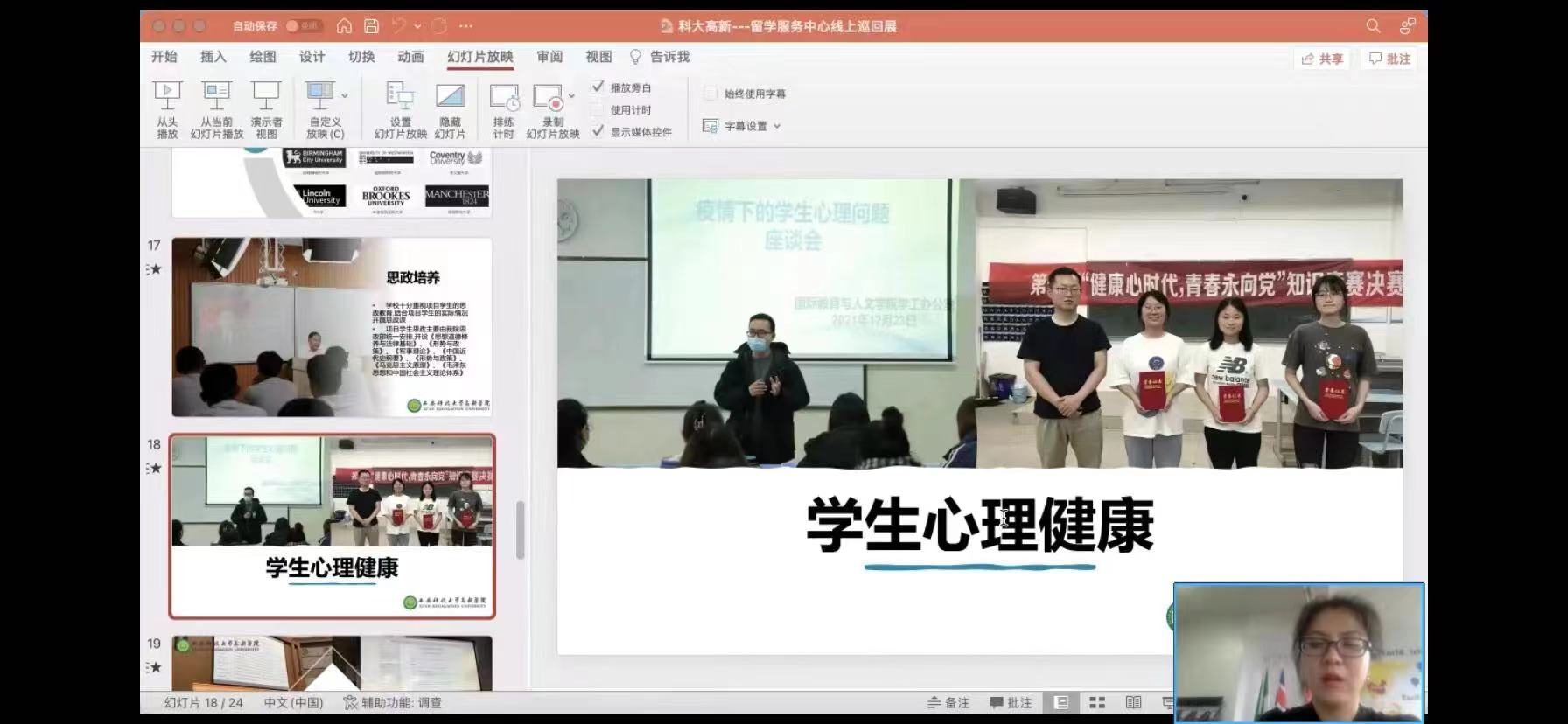Start Rehearse Timings (排练计时)
The width and height of the screenshot is (1568, 724).
(x=503, y=108)
